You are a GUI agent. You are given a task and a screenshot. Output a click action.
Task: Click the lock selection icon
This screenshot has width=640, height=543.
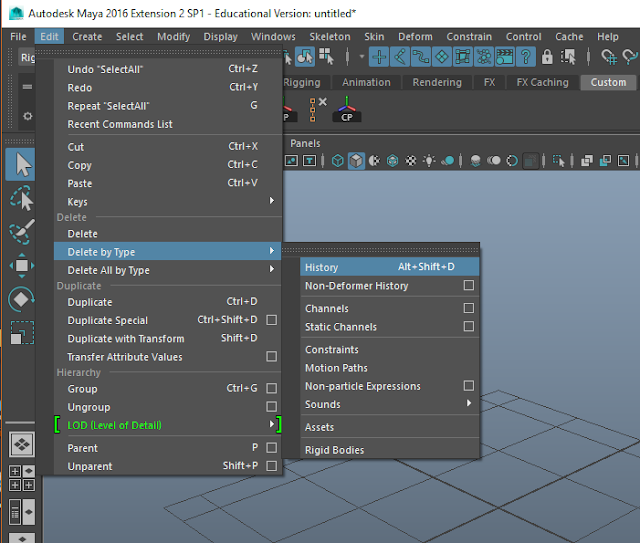(x=547, y=56)
